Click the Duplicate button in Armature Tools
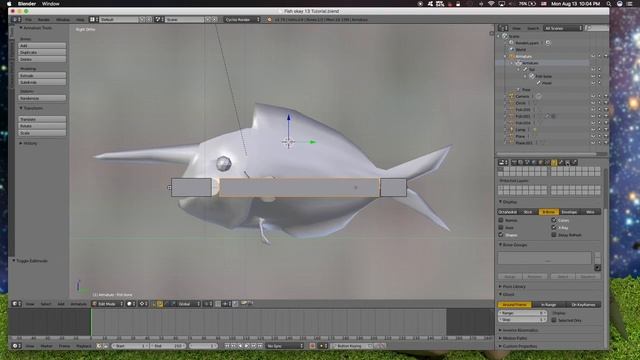The image size is (640, 360). click(42, 52)
